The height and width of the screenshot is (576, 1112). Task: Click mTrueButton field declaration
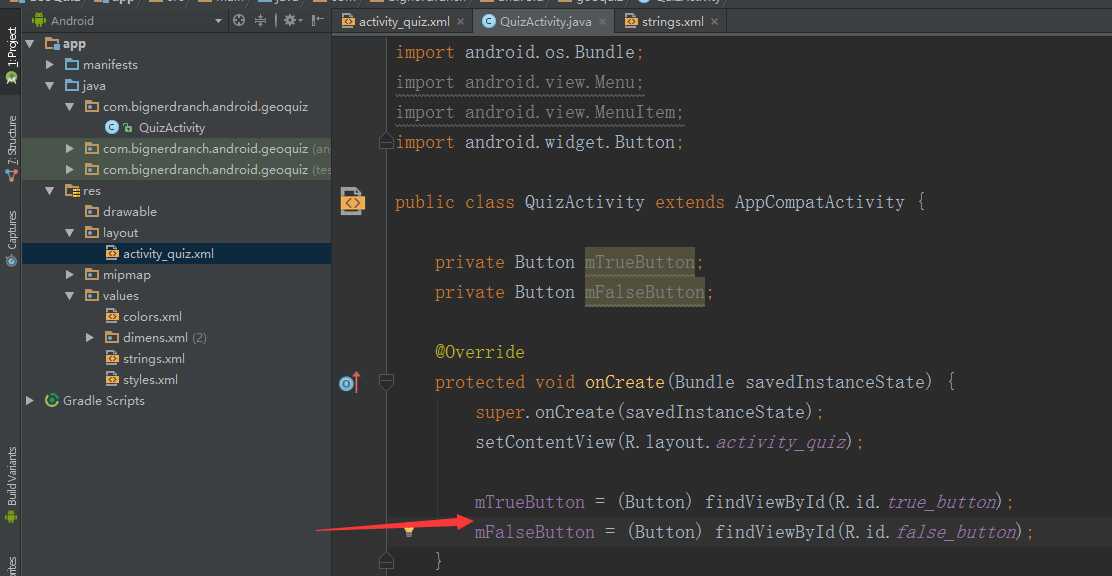[x=640, y=262]
